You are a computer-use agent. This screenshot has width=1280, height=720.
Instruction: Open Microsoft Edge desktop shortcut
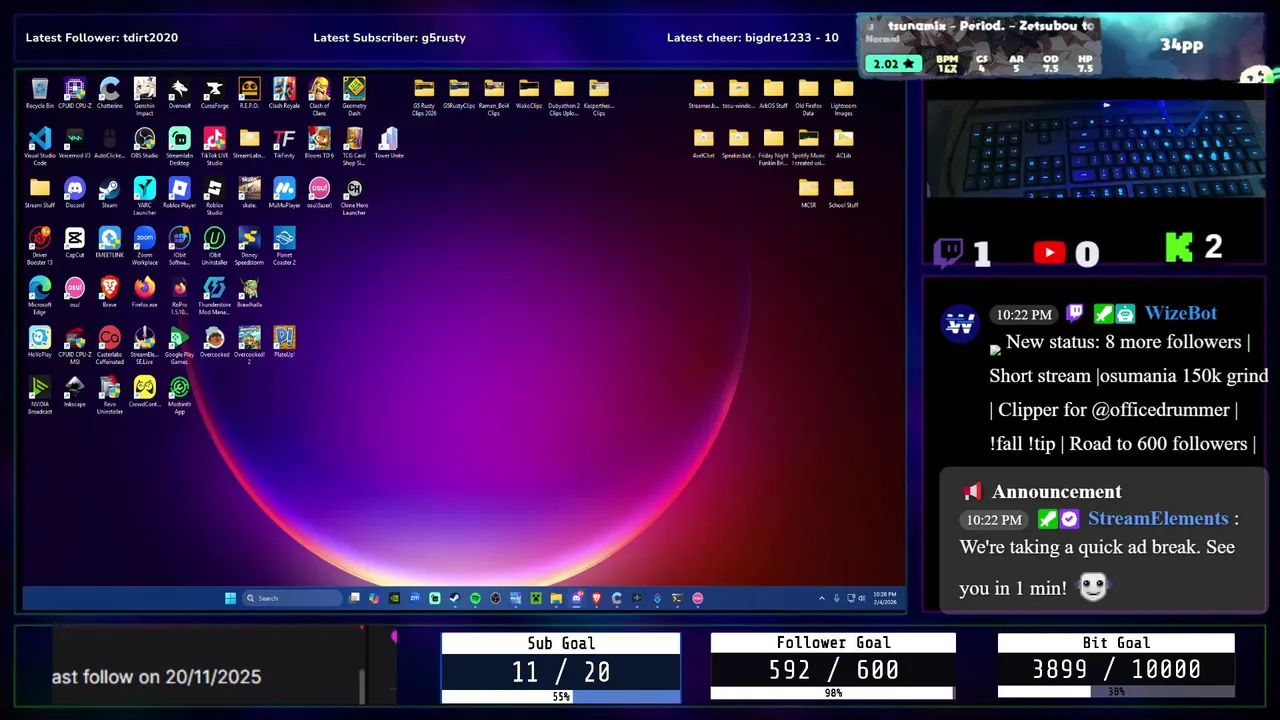40,295
